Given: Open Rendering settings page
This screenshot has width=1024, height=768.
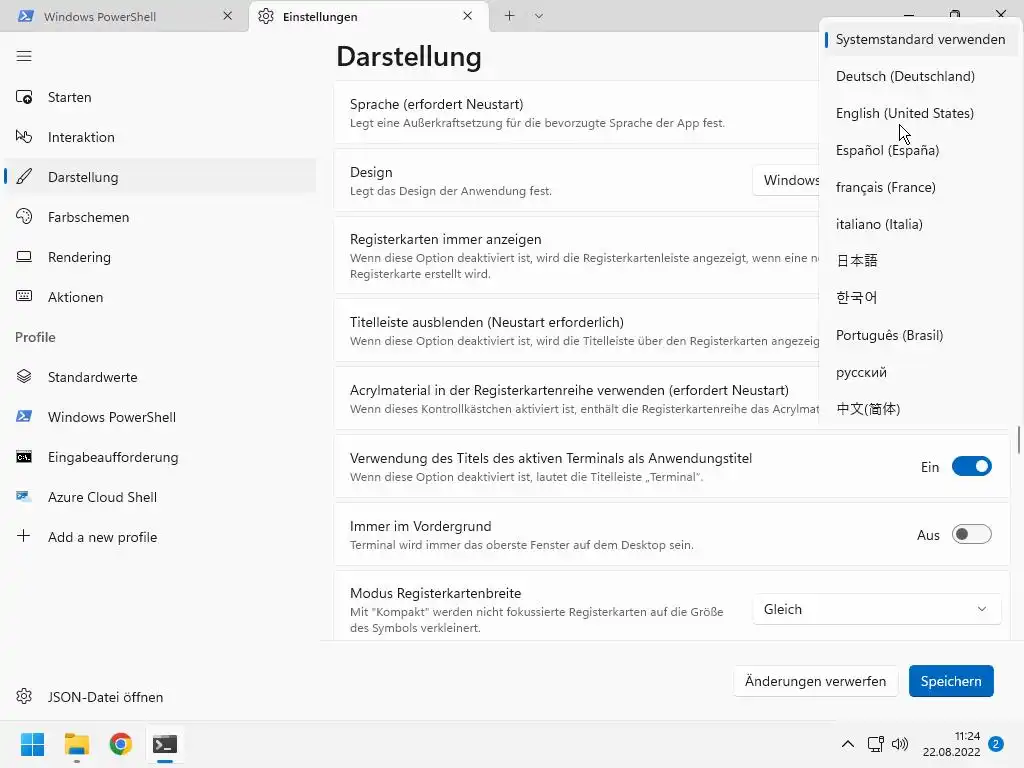Looking at the screenshot, I should (160, 257).
